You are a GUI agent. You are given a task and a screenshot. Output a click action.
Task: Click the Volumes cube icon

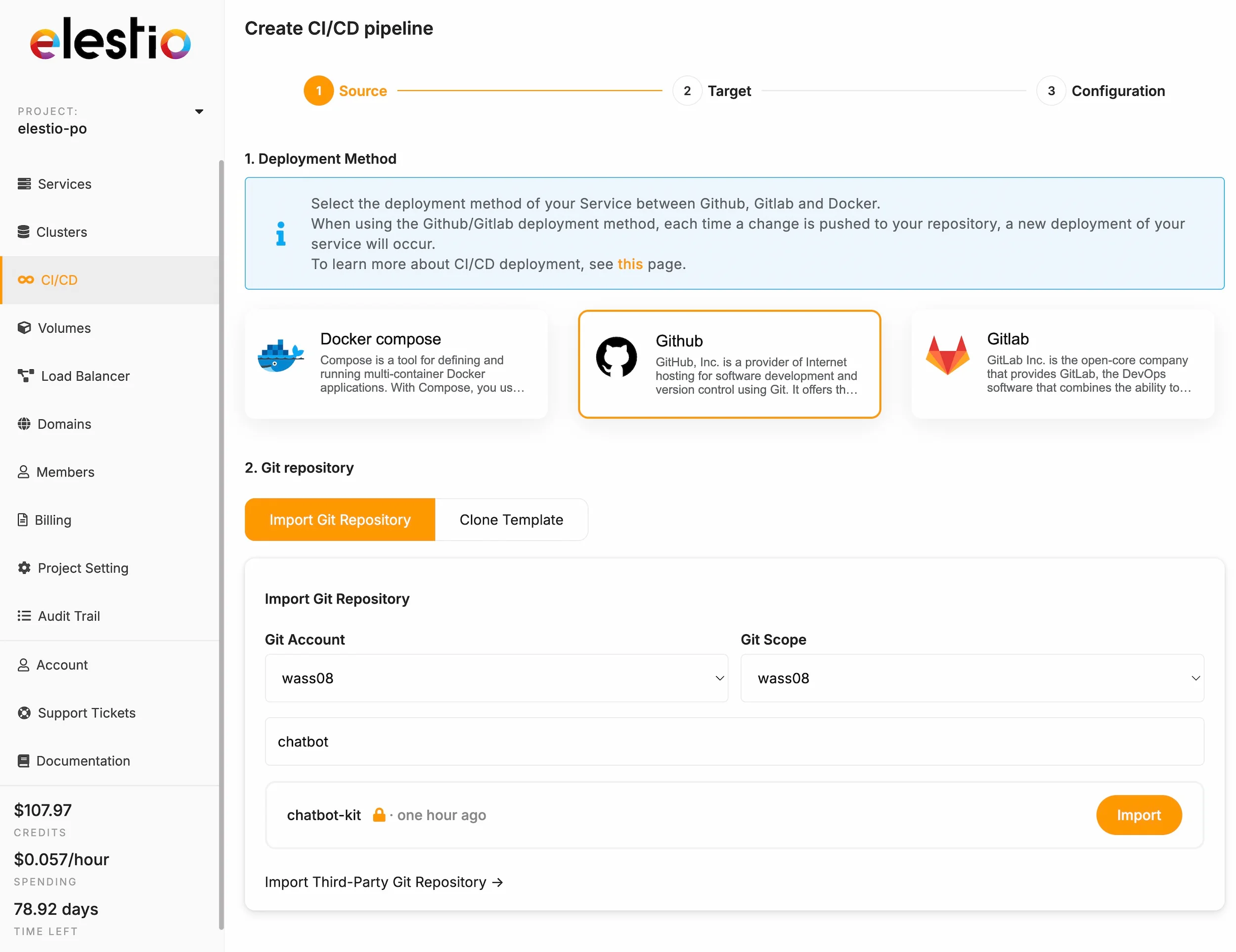click(x=24, y=328)
